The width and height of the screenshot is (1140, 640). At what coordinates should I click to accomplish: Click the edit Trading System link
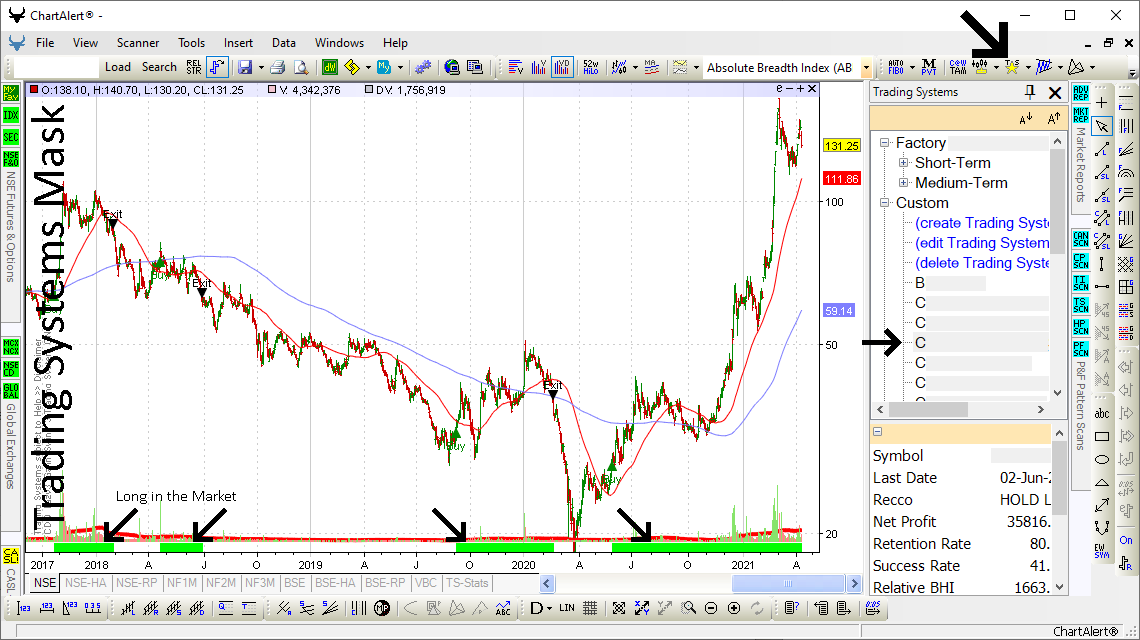tap(982, 243)
